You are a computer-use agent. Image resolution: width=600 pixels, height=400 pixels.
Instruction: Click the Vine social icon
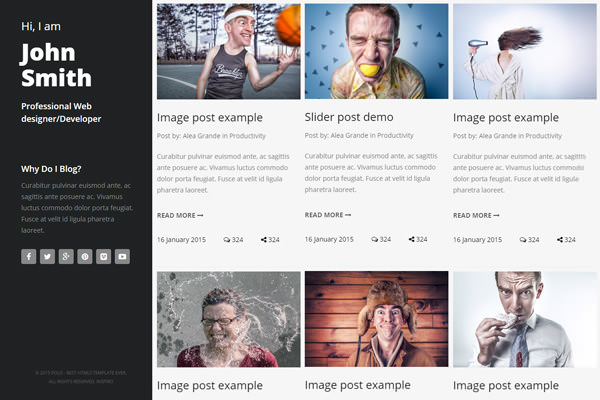pyautogui.click(x=104, y=256)
